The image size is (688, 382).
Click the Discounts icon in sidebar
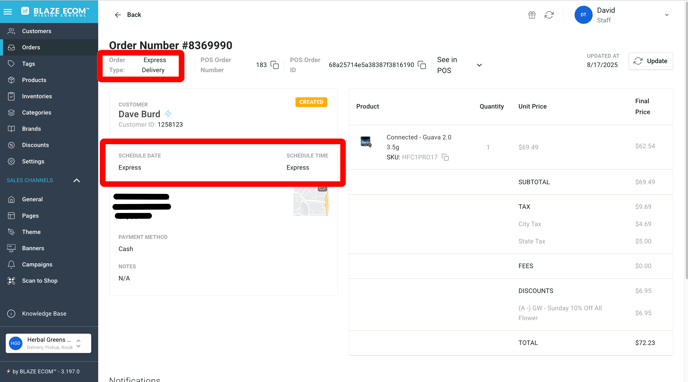click(x=11, y=145)
